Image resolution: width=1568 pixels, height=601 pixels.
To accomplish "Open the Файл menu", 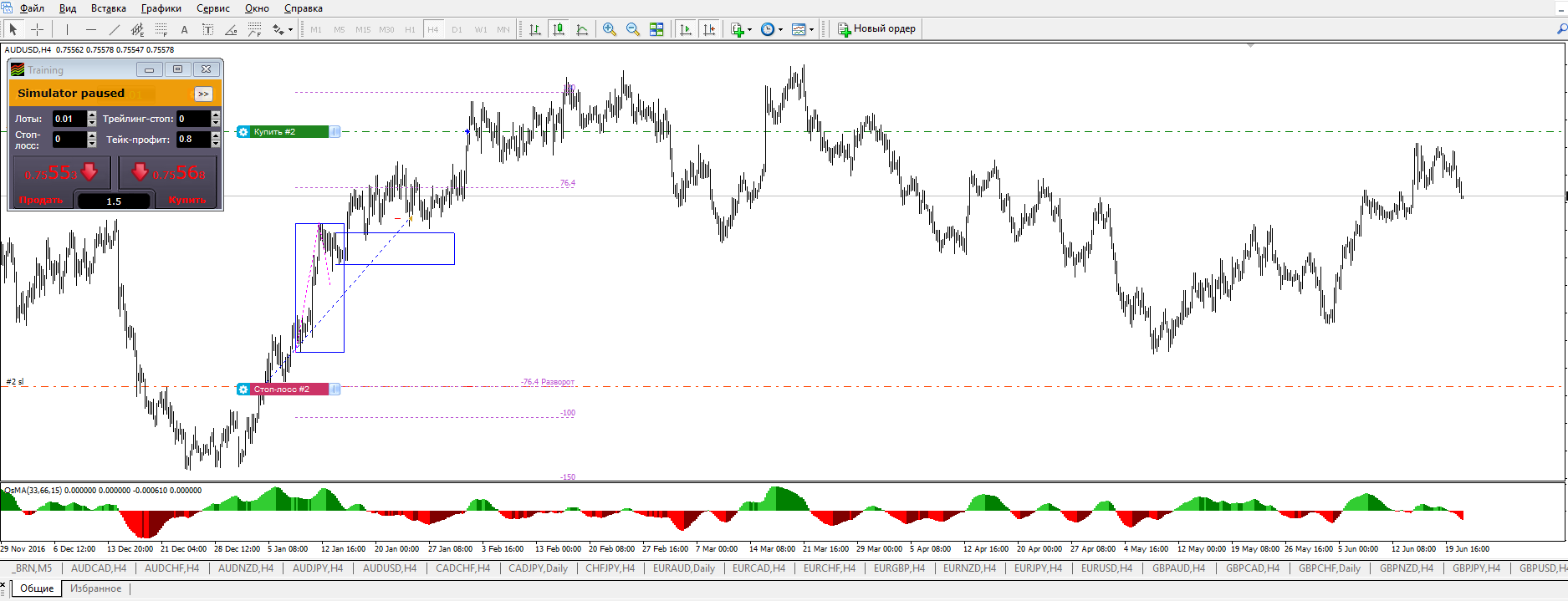I will point(33,8).
